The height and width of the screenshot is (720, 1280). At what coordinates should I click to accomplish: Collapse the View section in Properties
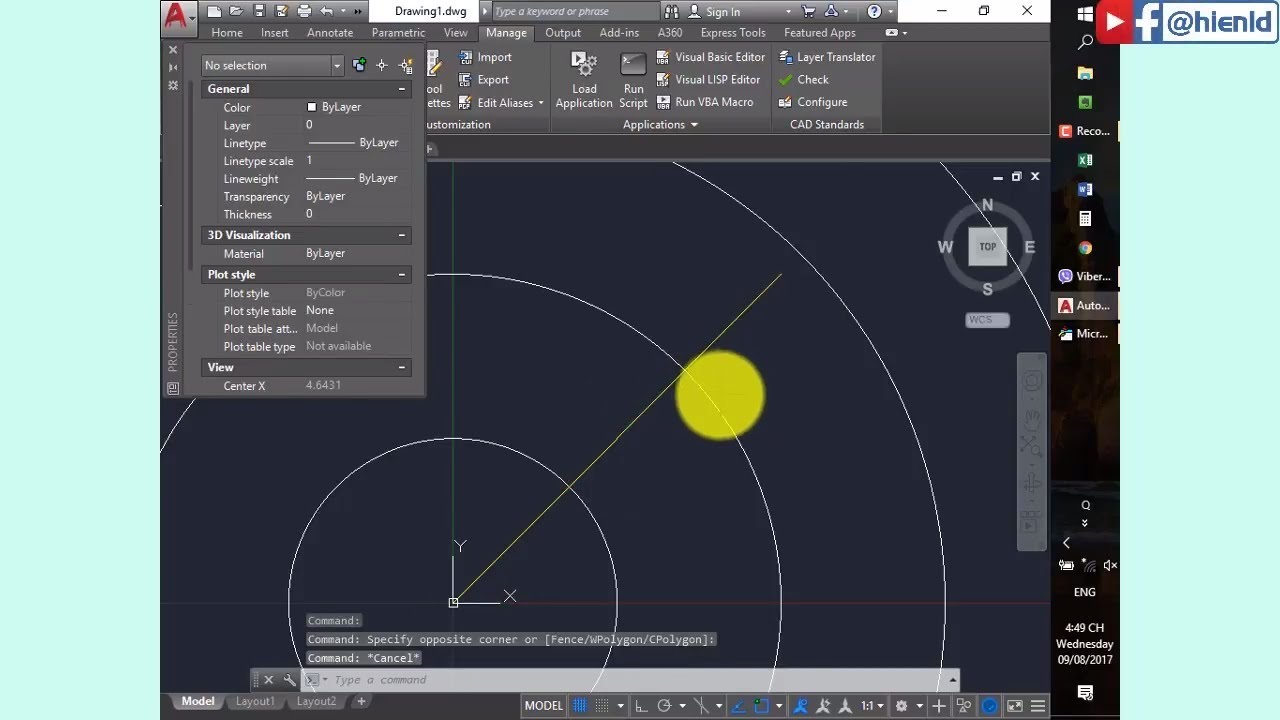(x=402, y=367)
